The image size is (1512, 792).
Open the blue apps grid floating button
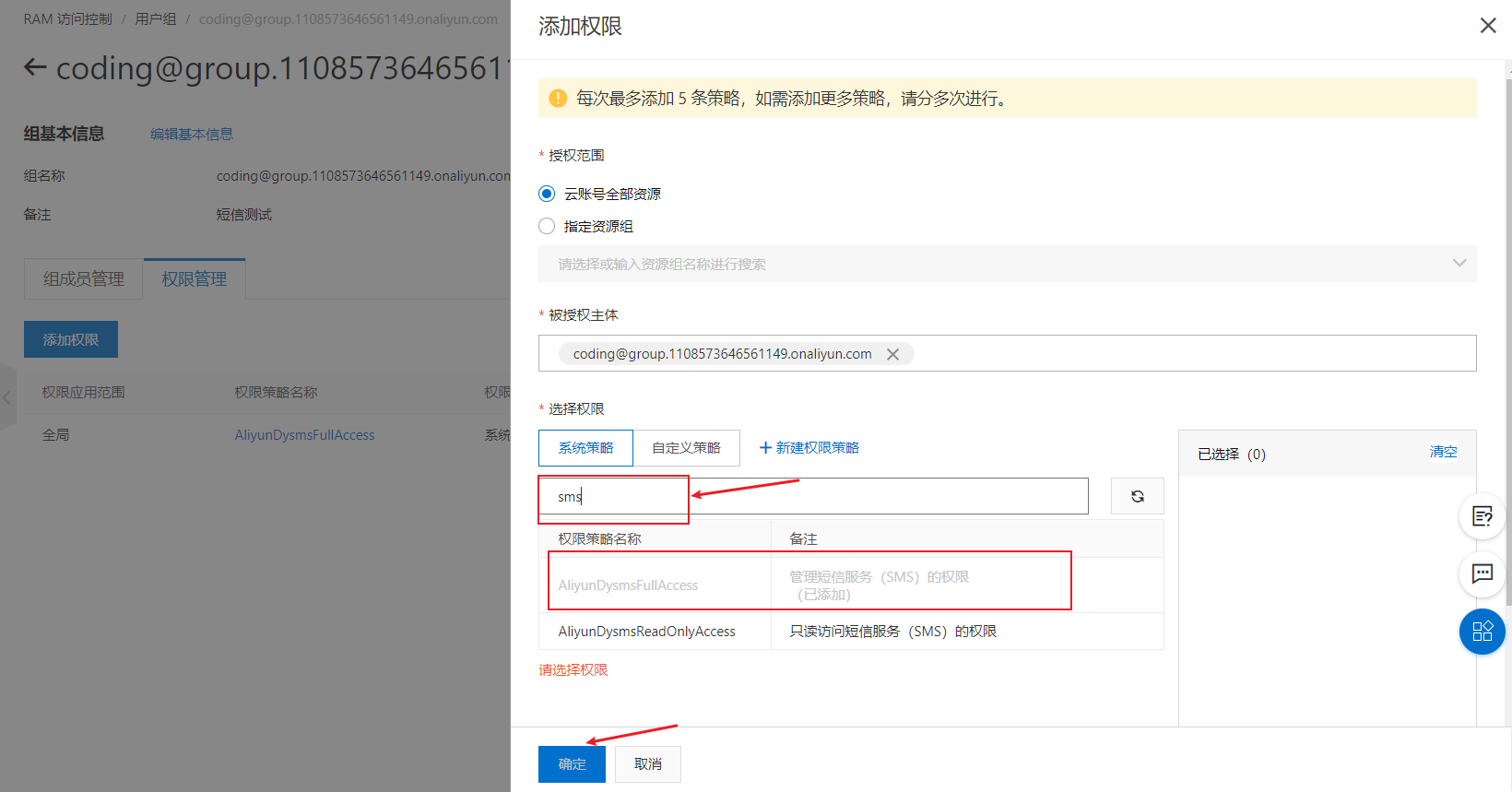tap(1482, 632)
